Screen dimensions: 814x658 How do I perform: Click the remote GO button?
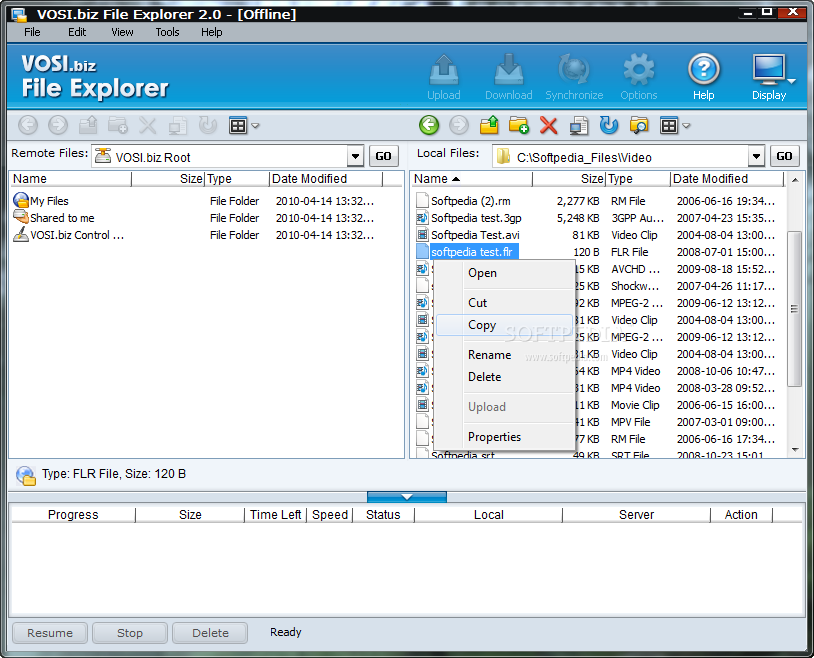coord(384,156)
